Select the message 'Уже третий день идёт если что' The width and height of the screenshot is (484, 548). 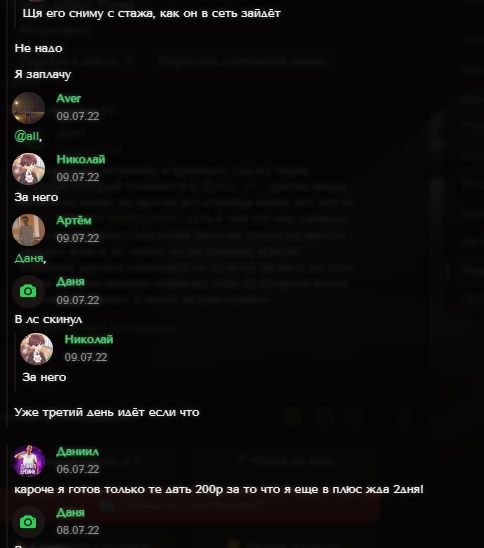tap(107, 412)
